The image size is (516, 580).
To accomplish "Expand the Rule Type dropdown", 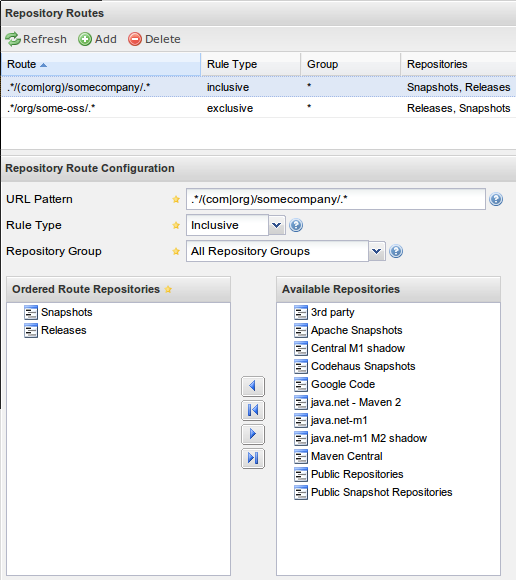I will point(277,225).
